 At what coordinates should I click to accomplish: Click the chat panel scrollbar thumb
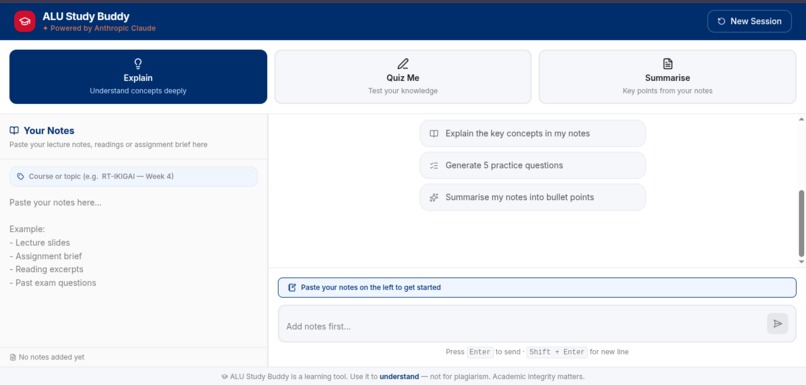[801, 223]
